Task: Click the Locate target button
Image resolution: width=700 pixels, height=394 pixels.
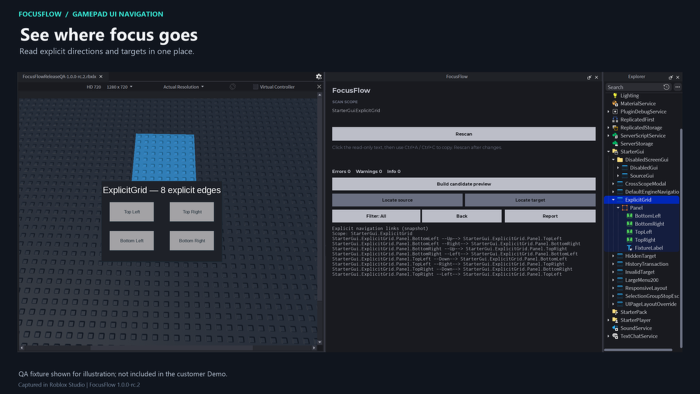Action: pyautogui.click(x=530, y=200)
